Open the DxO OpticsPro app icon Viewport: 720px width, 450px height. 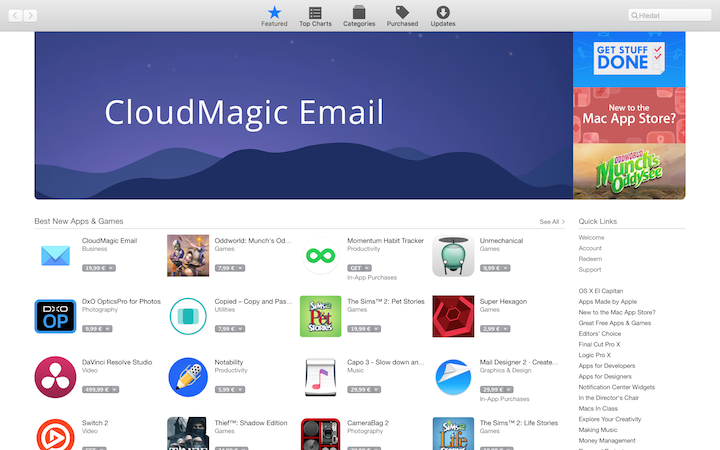click(x=55, y=316)
